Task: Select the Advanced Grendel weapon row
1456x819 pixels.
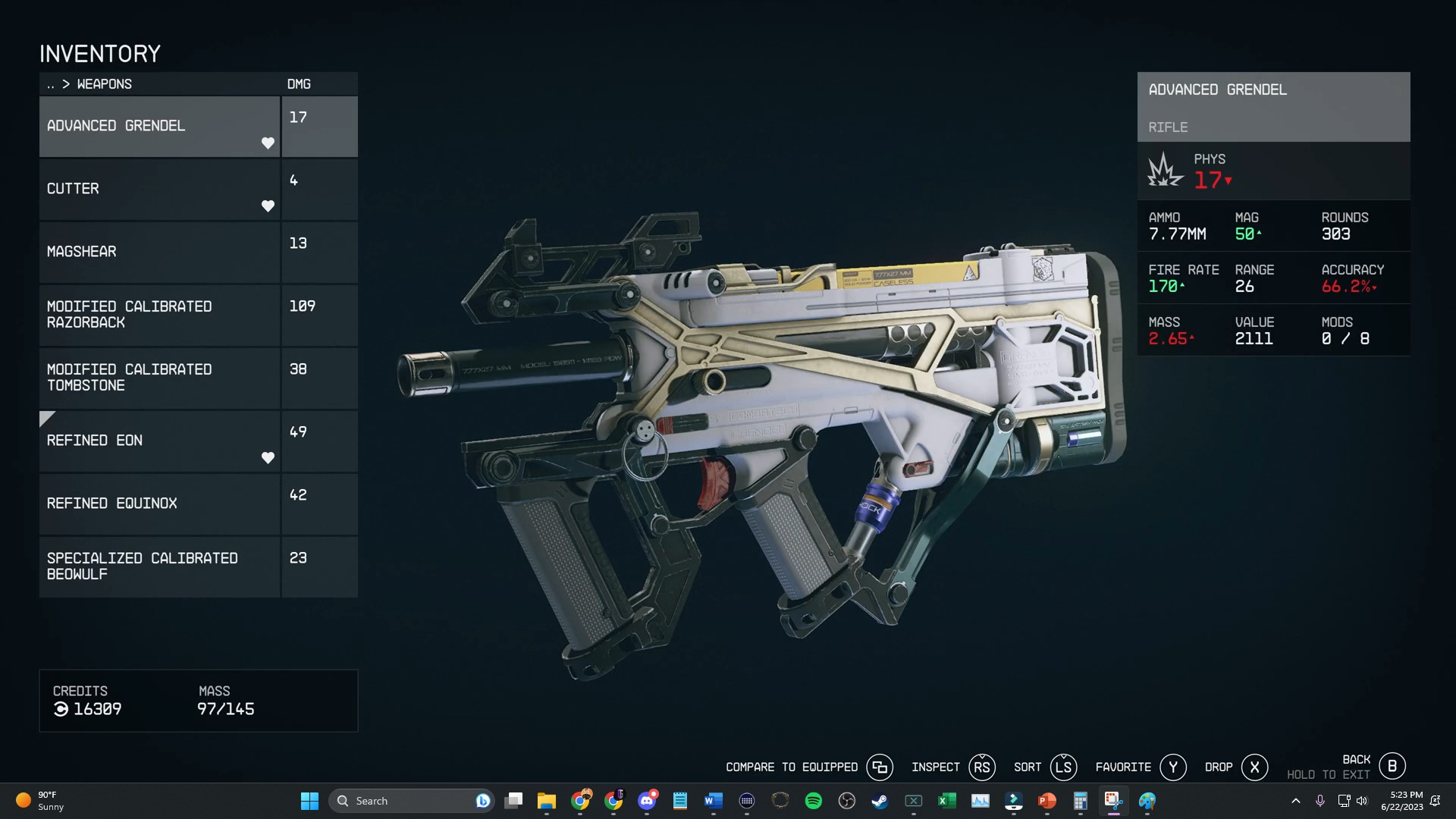Action: [x=198, y=126]
